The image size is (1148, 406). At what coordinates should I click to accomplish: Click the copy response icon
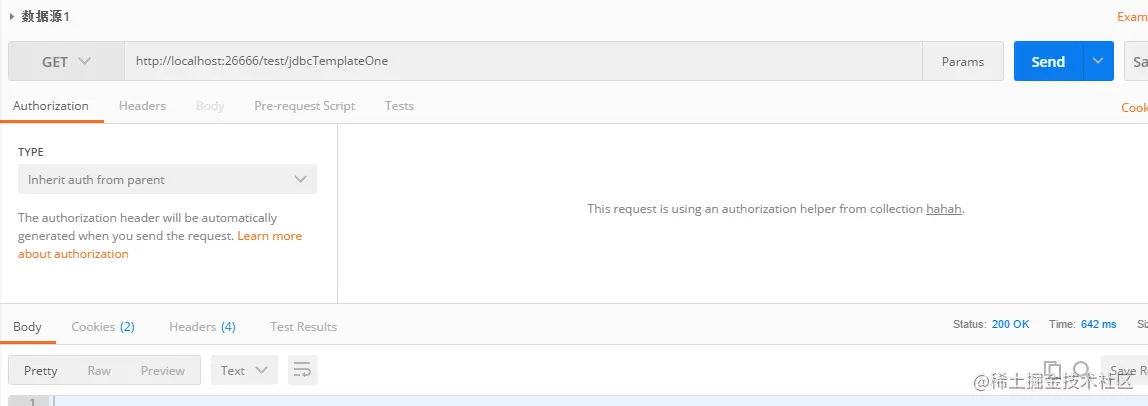(1052, 370)
